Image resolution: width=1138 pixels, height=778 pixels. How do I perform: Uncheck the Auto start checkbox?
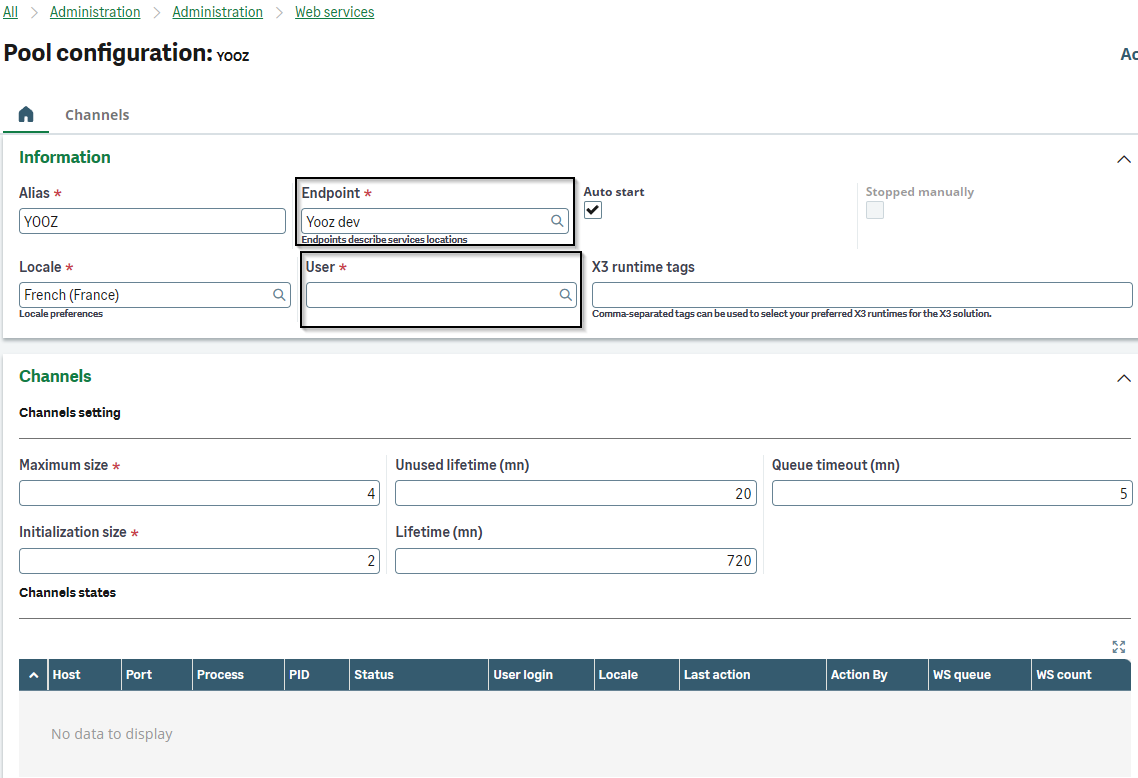tap(593, 210)
